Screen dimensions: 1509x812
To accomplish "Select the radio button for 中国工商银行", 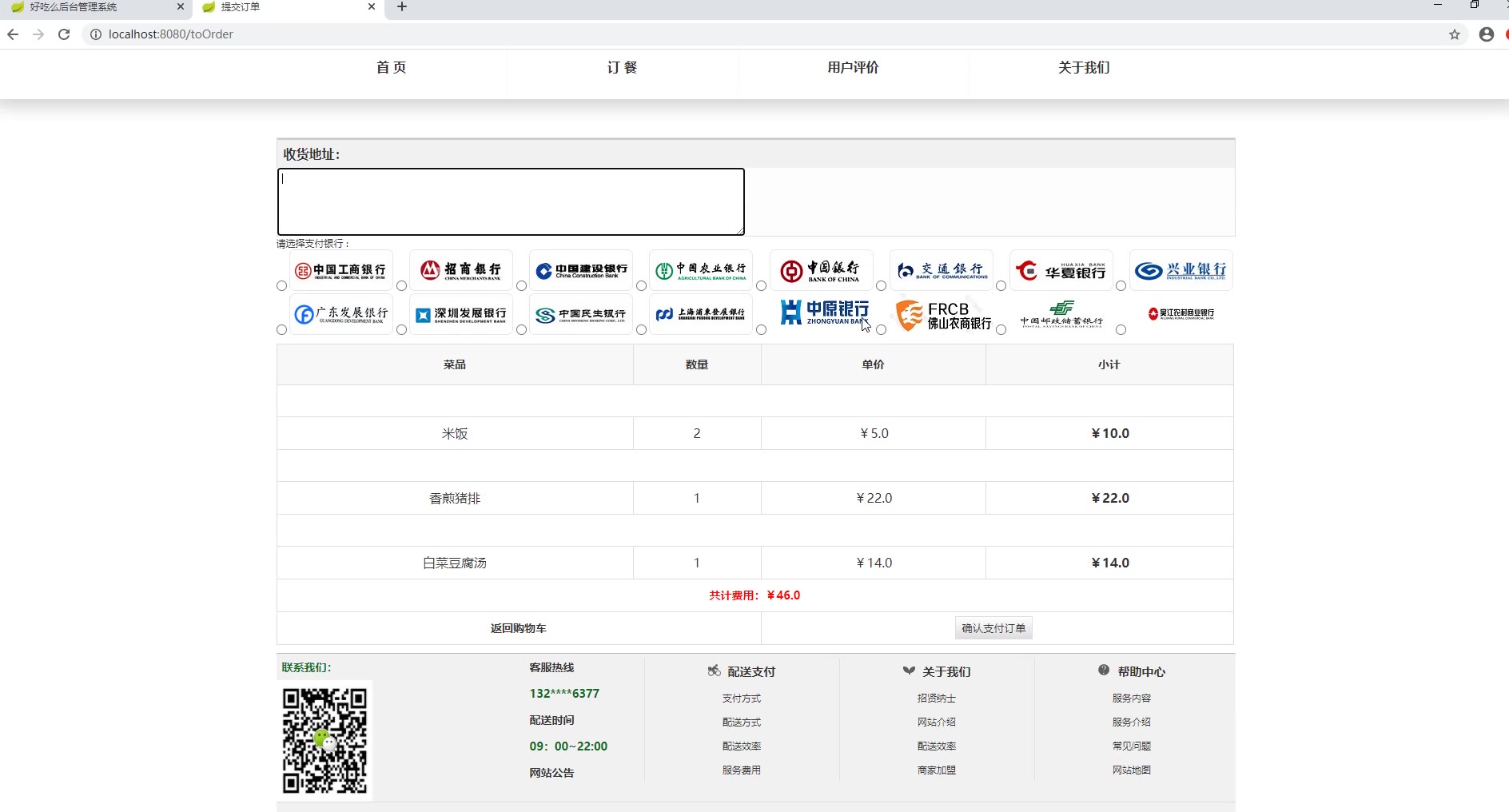I will pyautogui.click(x=281, y=285).
